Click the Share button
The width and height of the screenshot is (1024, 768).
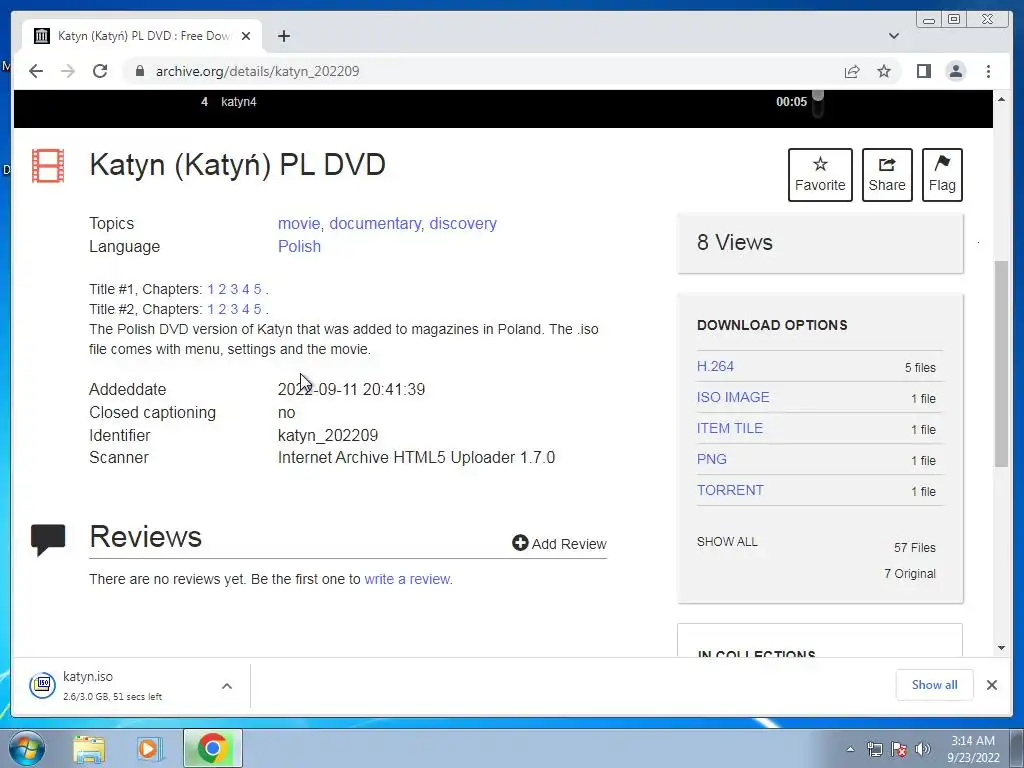pos(887,175)
